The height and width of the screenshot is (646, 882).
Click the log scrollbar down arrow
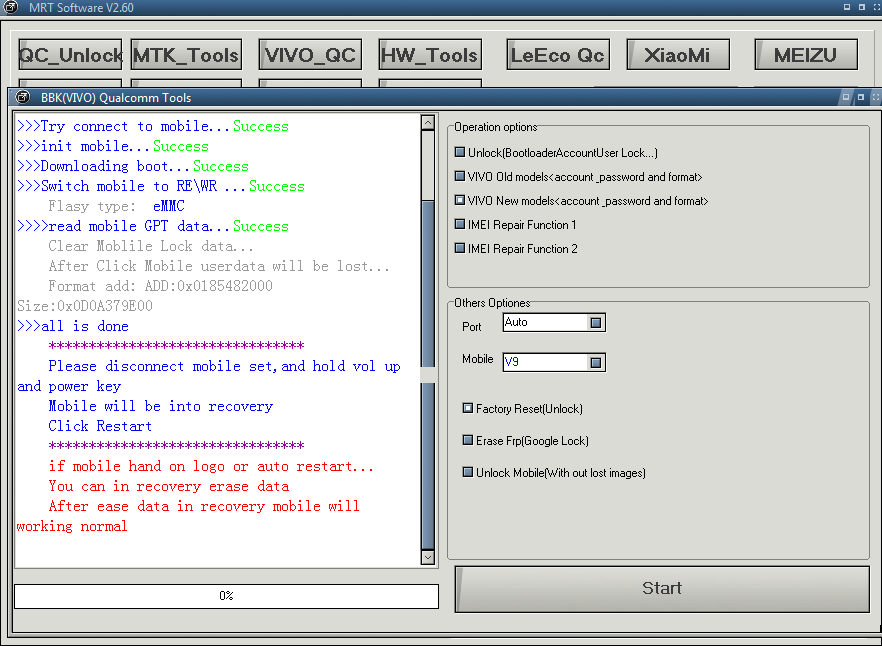pos(428,557)
